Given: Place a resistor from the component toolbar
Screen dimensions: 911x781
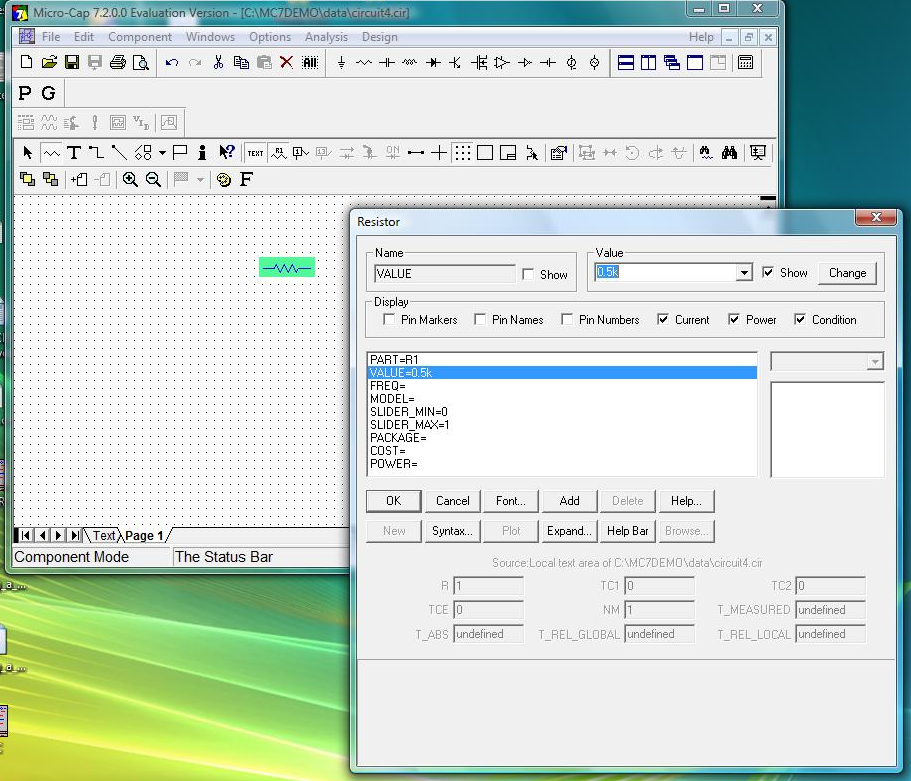Looking at the screenshot, I should (364, 62).
